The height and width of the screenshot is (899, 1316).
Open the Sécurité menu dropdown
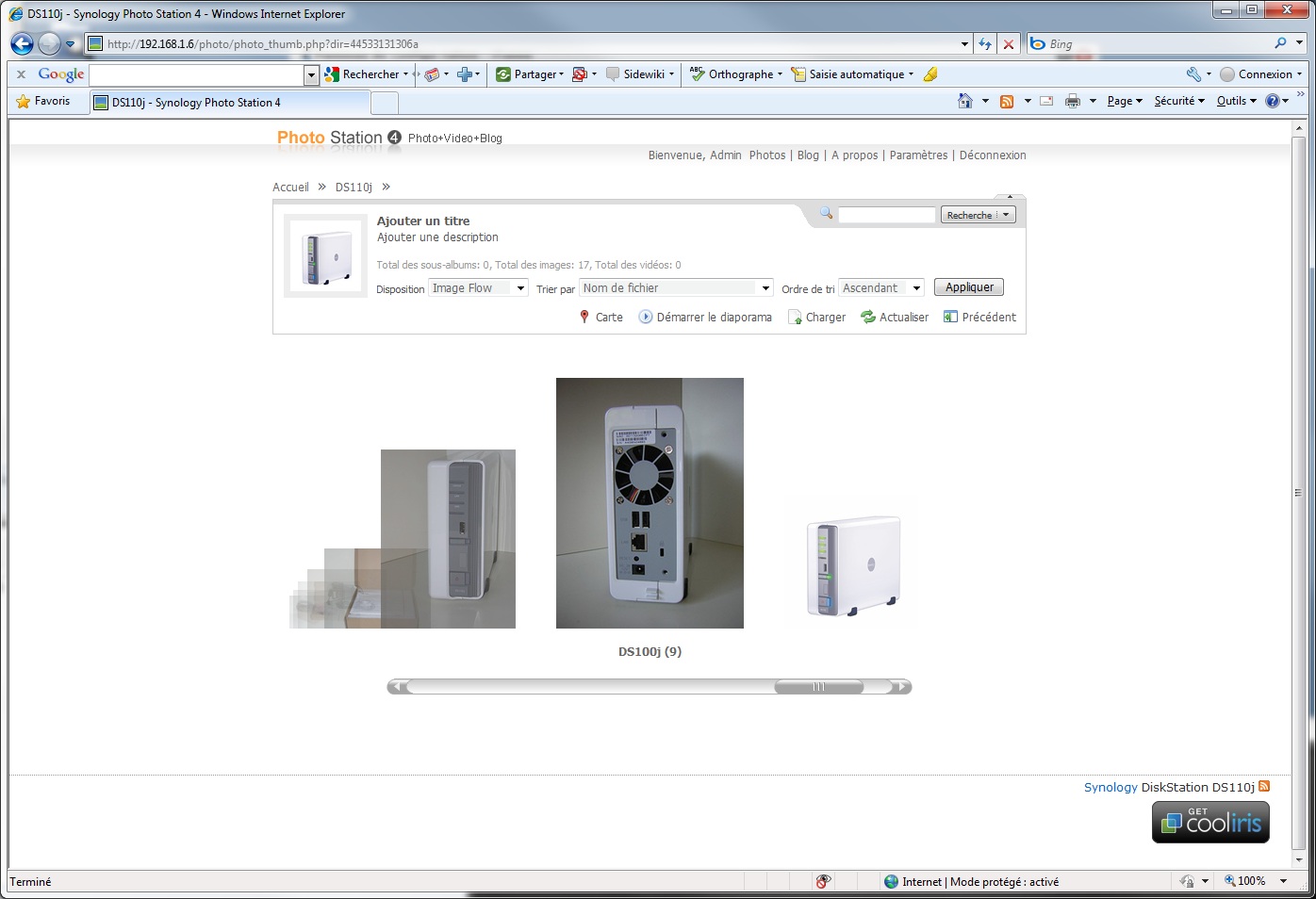[x=1179, y=101]
